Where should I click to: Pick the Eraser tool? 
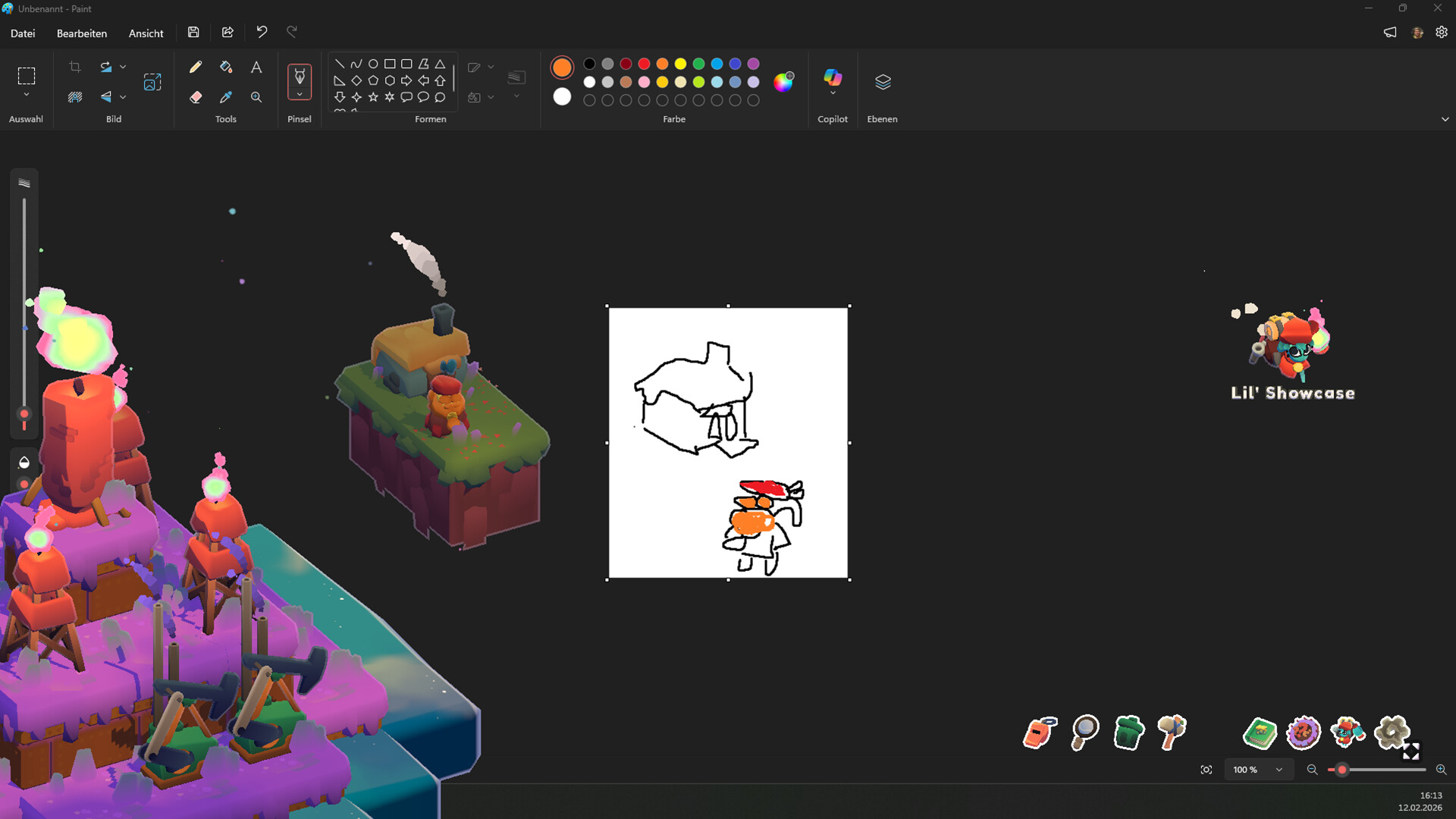pyautogui.click(x=196, y=97)
